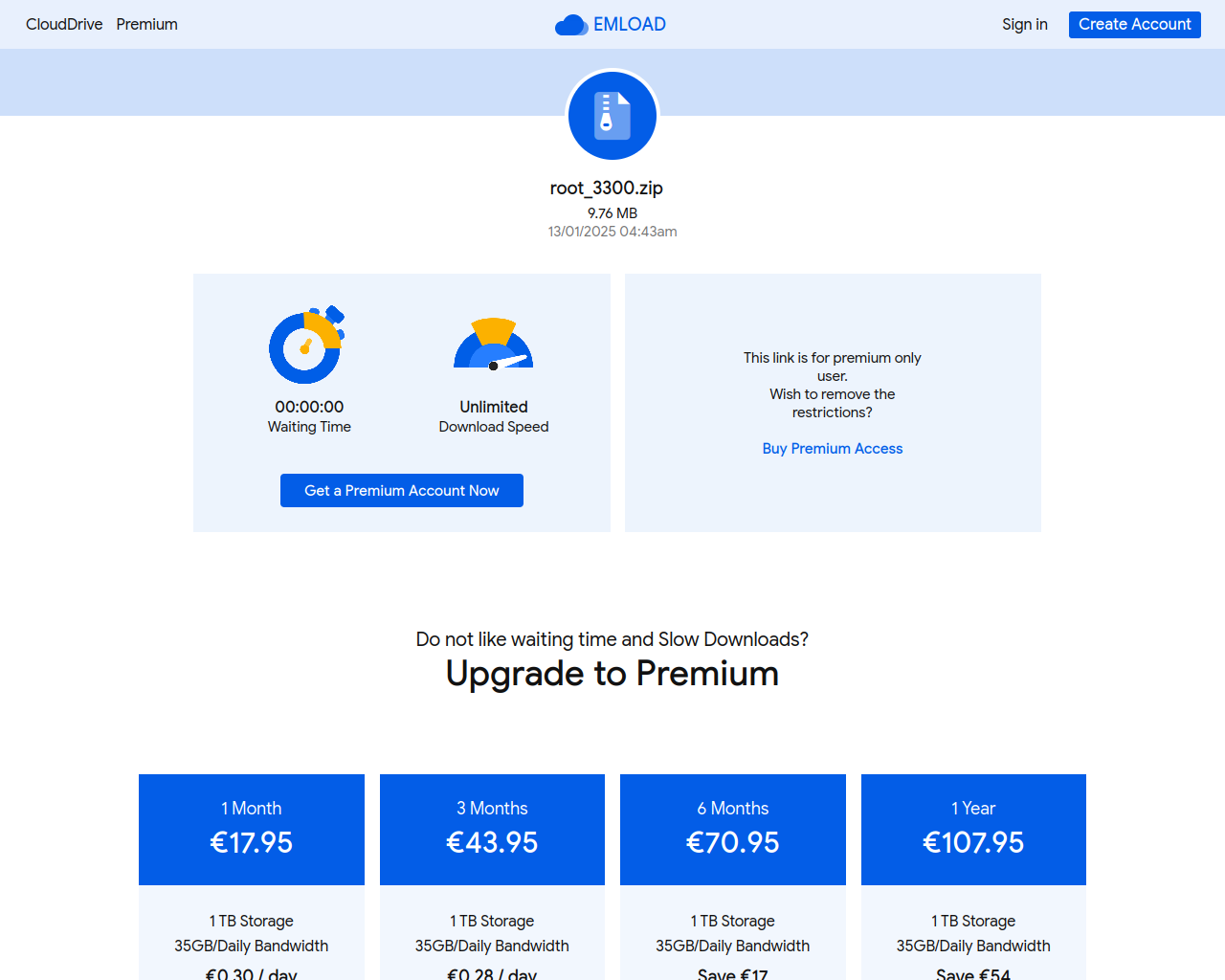Screen dimensions: 1225x980
Task: Click the waiting time and Slow Downloads subheading
Action: tap(612, 639)
